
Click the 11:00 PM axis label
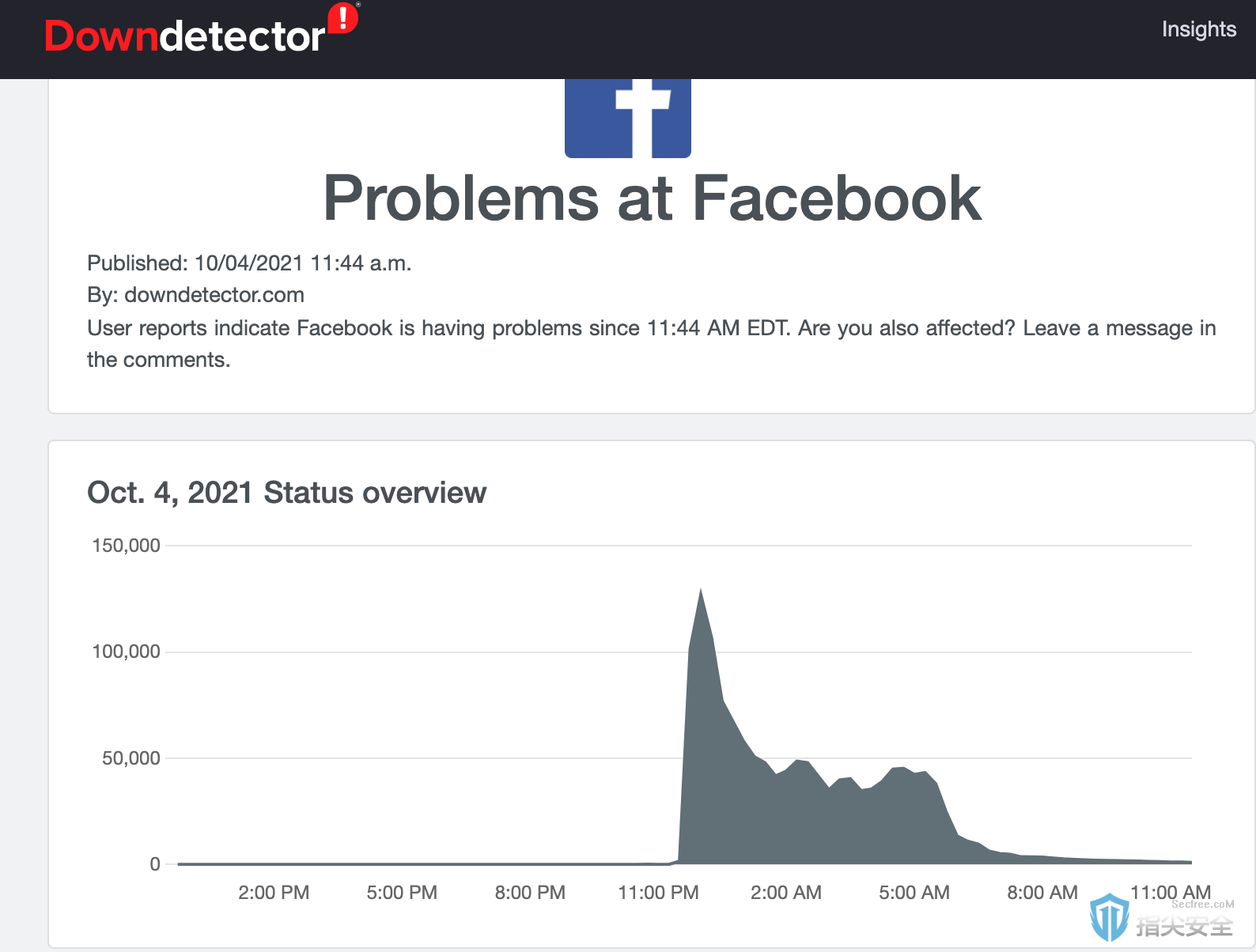coord(658,893)
